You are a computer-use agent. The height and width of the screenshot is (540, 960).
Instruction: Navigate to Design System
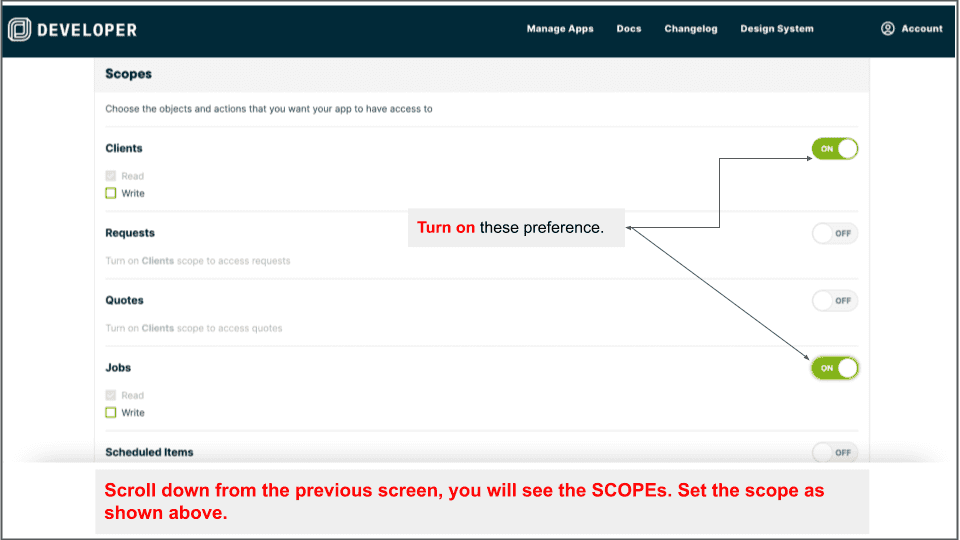(777, 29)
